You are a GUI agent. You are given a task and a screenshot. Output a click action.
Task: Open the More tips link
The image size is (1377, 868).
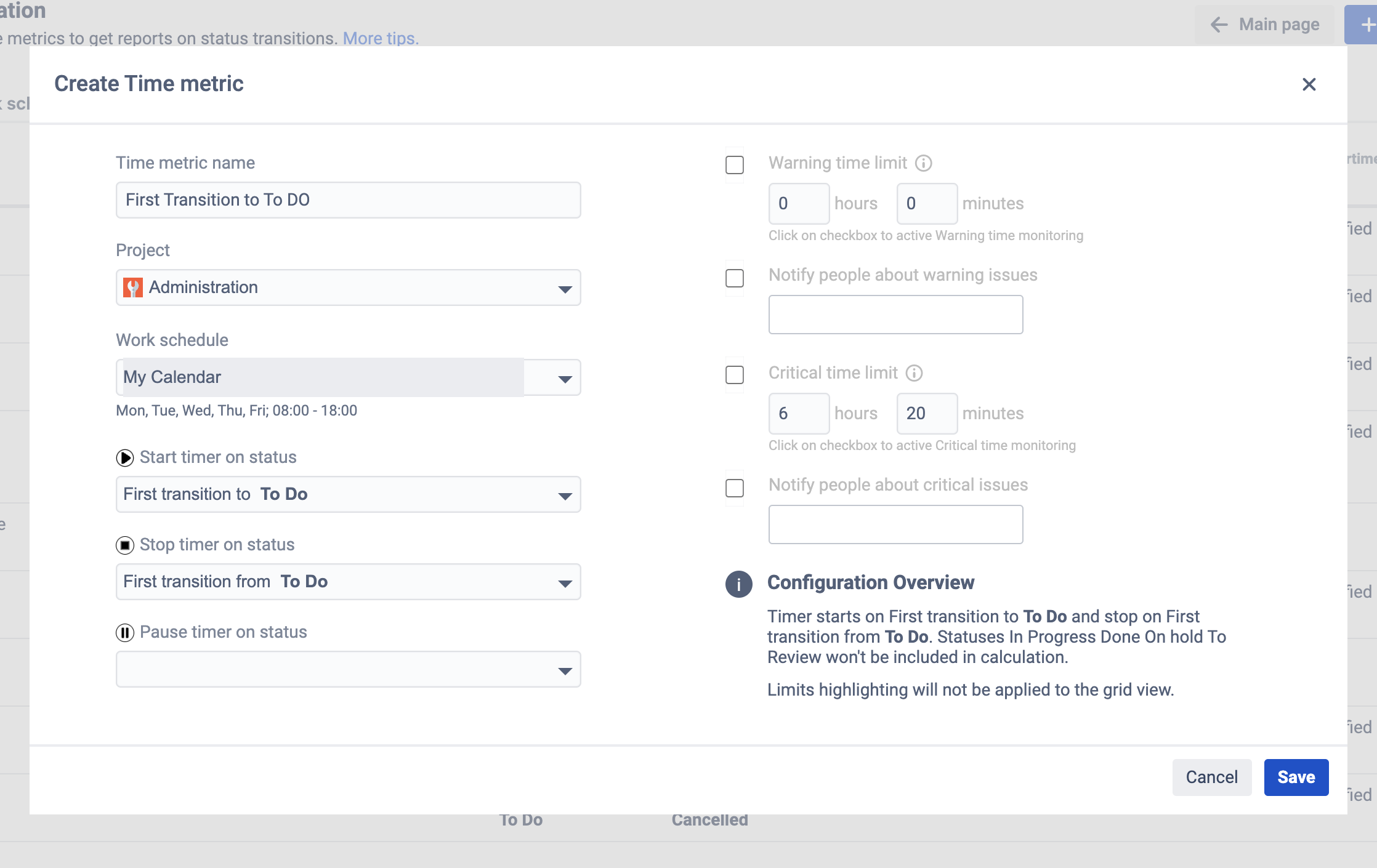(381, 38)
